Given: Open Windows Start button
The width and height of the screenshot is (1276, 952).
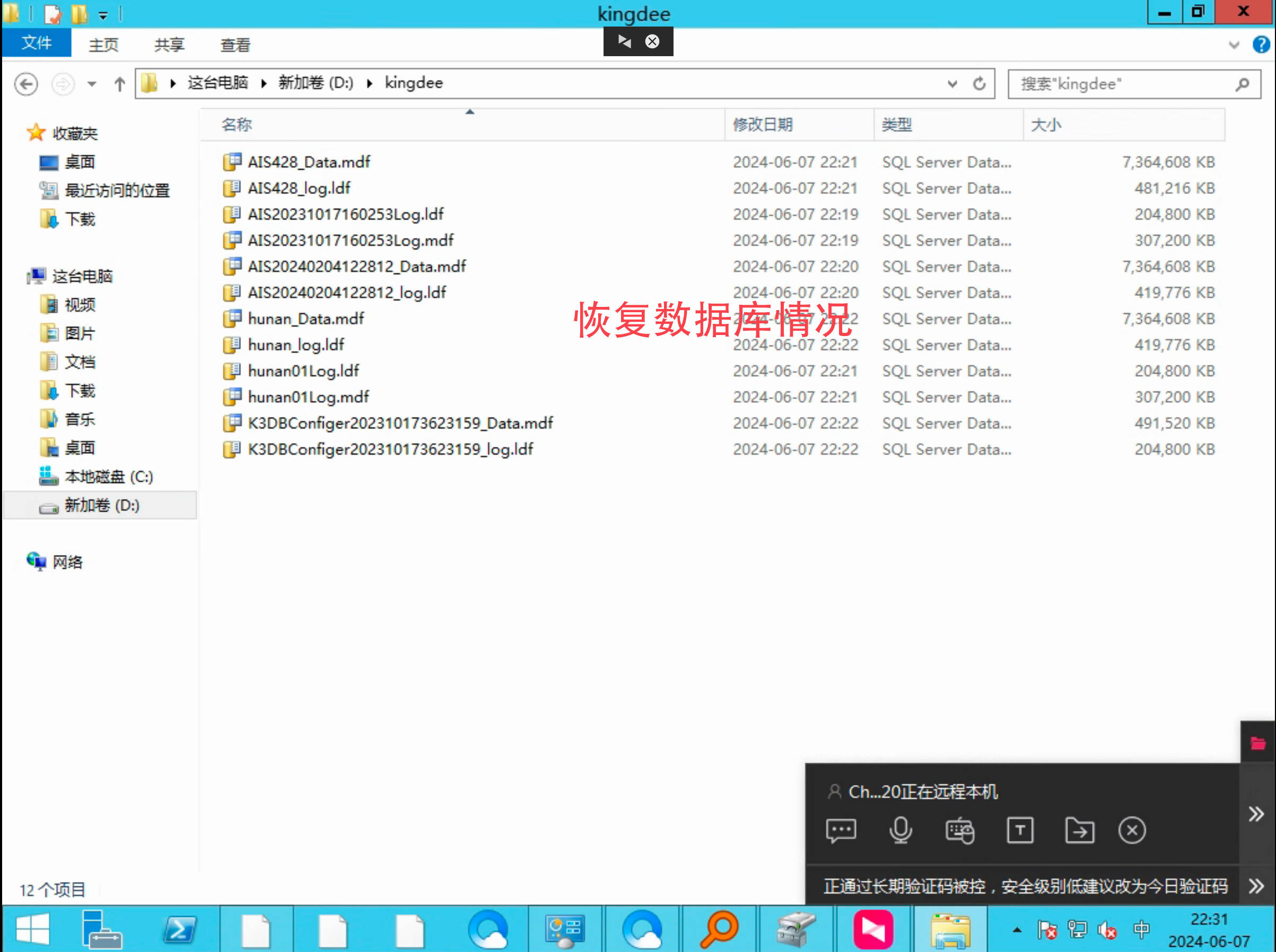Looking at the screenshot, I should point(33,929).
